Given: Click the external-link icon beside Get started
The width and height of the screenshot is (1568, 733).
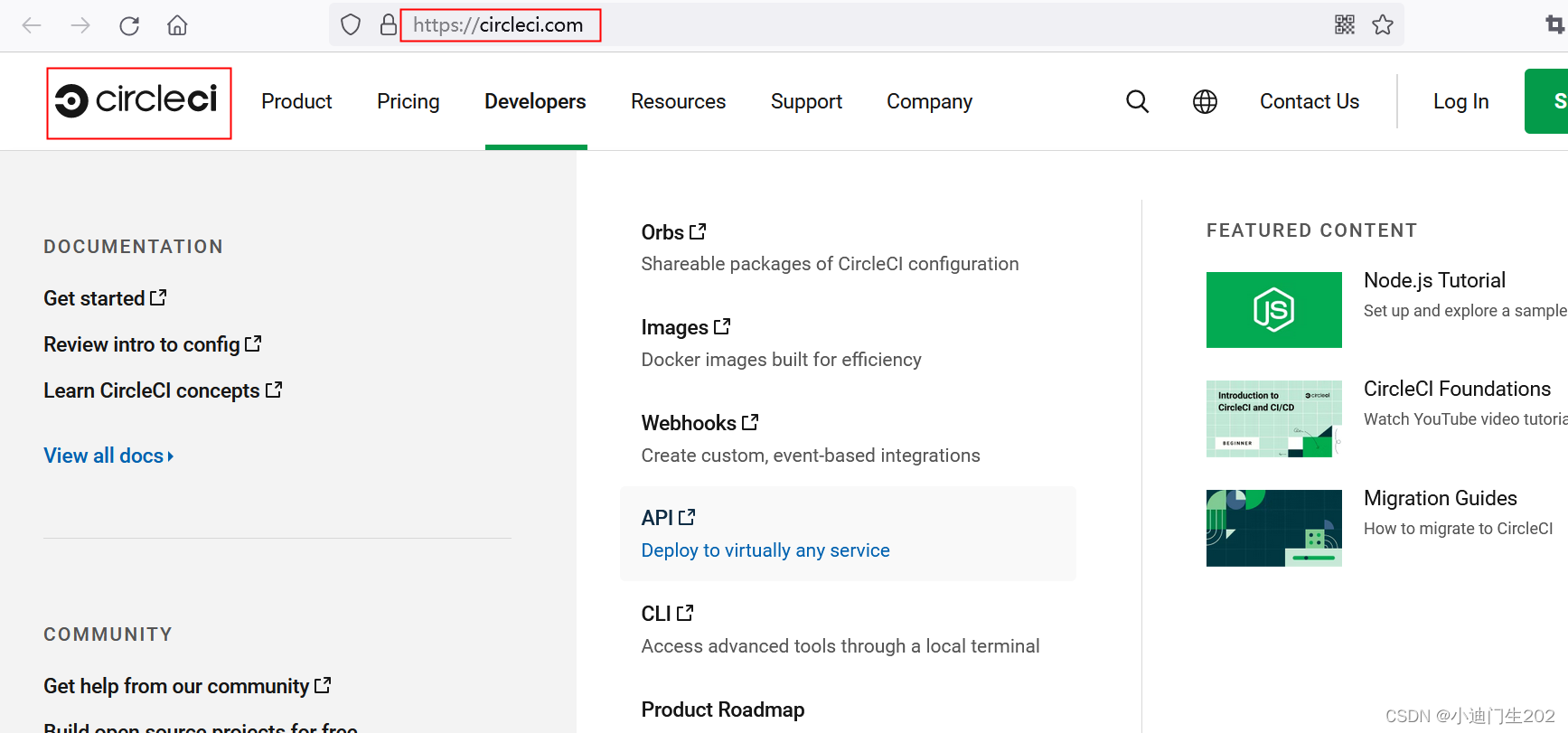Looking at the screenshot, I should (158, 297).
